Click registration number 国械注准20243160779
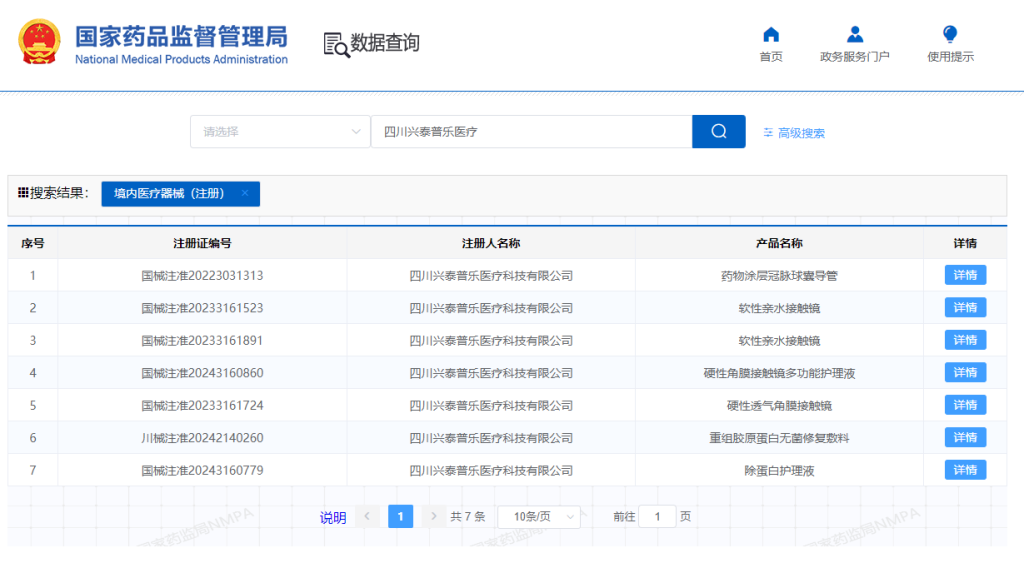Viewport: 1024px width, 563px height. tap(202, 471)
